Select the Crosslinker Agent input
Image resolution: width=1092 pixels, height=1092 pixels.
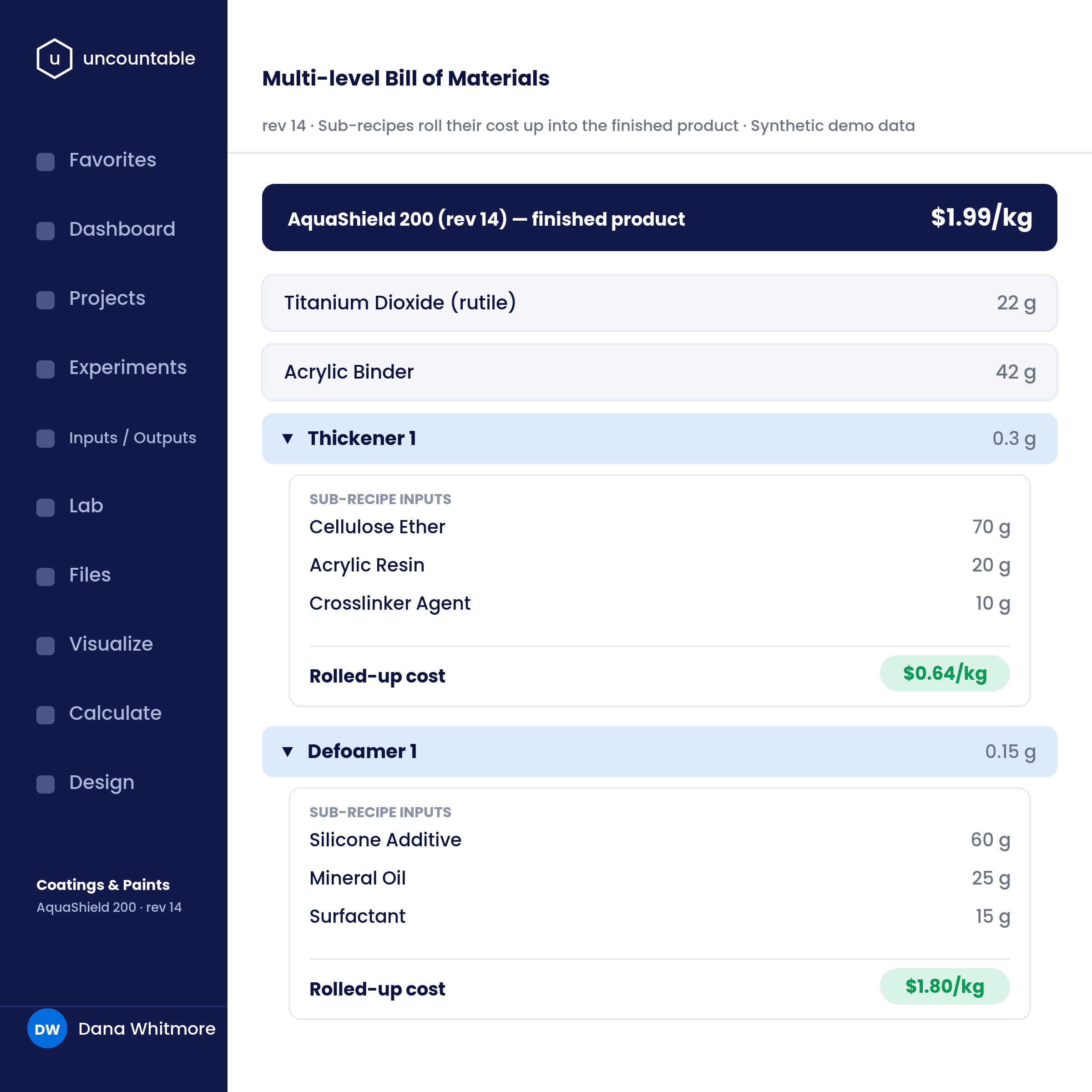390,604
